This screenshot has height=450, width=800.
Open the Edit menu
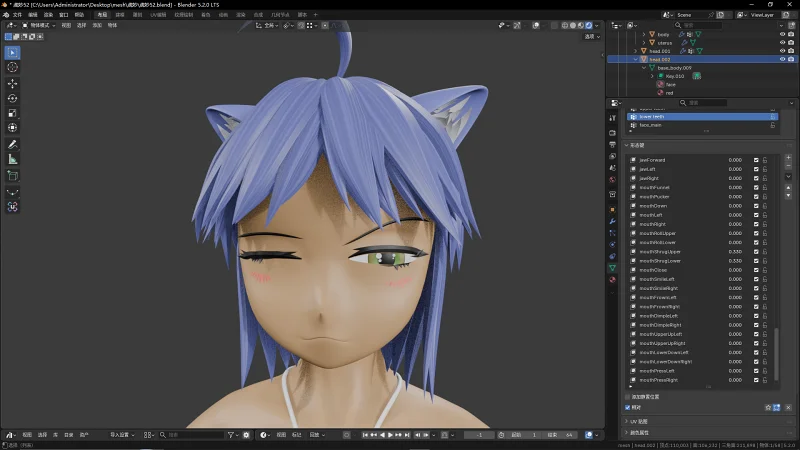[x=33, y=15]
